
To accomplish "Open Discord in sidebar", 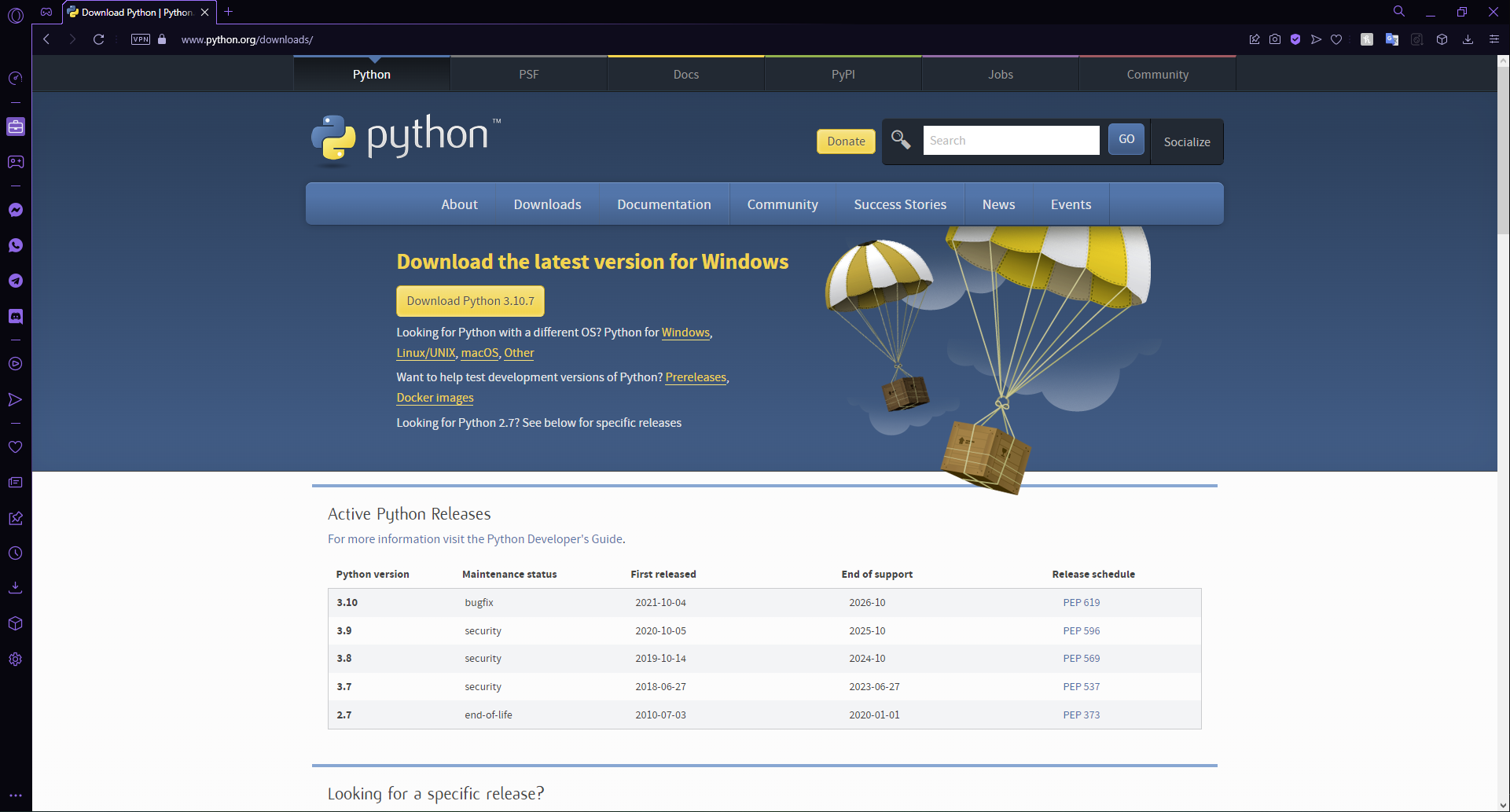I will coord(16,316).
